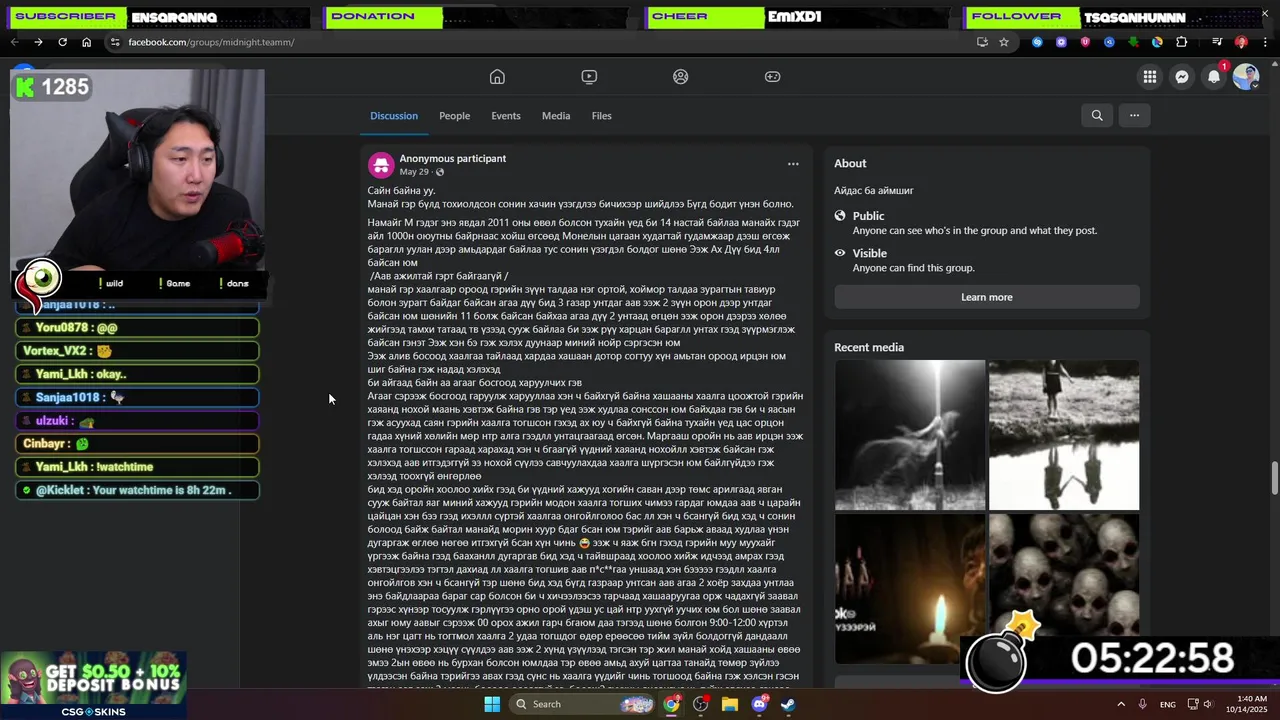The width and height of the screenshot is (1280, 720).
Task: Open Discord from taskbar
Action: (x=759, y=704)
